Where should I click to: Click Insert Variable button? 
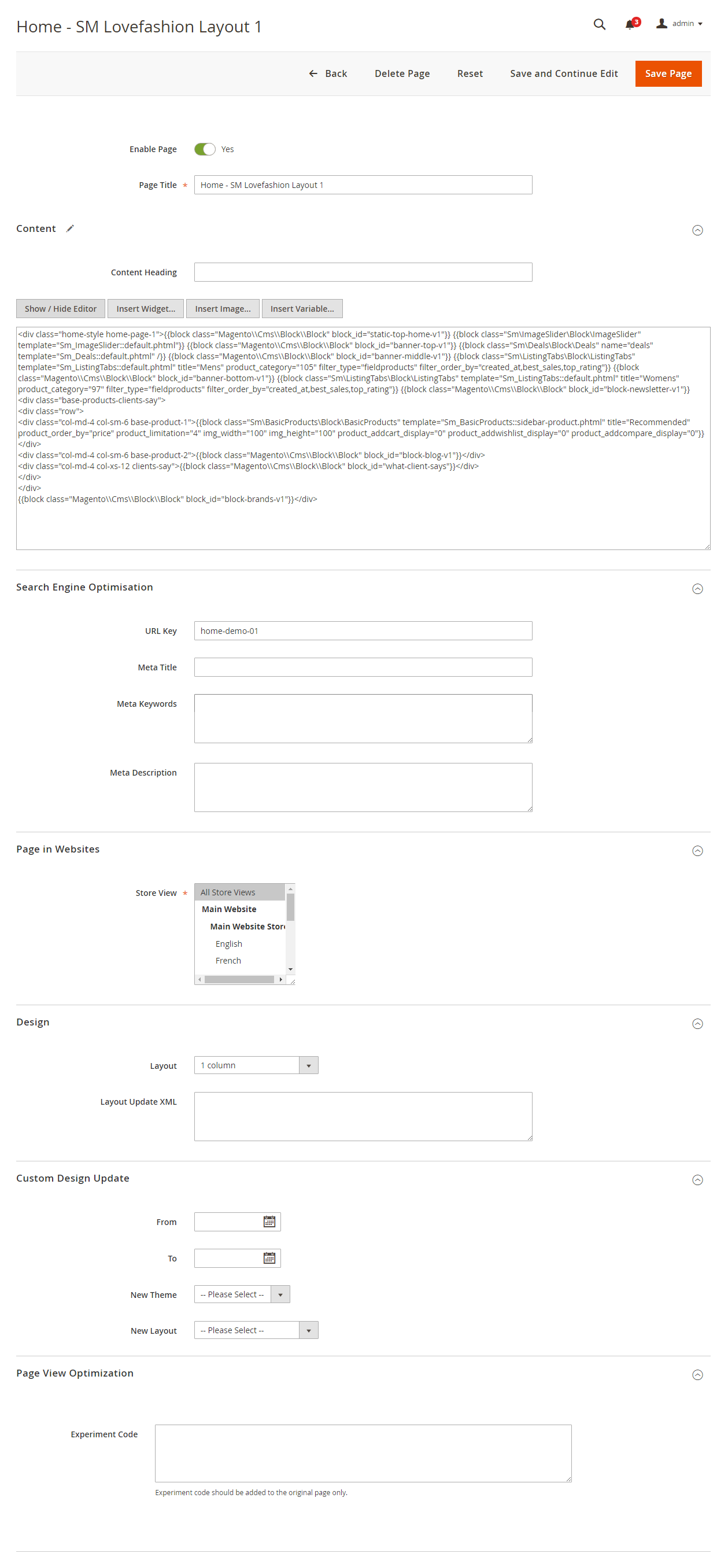(302, 309)
